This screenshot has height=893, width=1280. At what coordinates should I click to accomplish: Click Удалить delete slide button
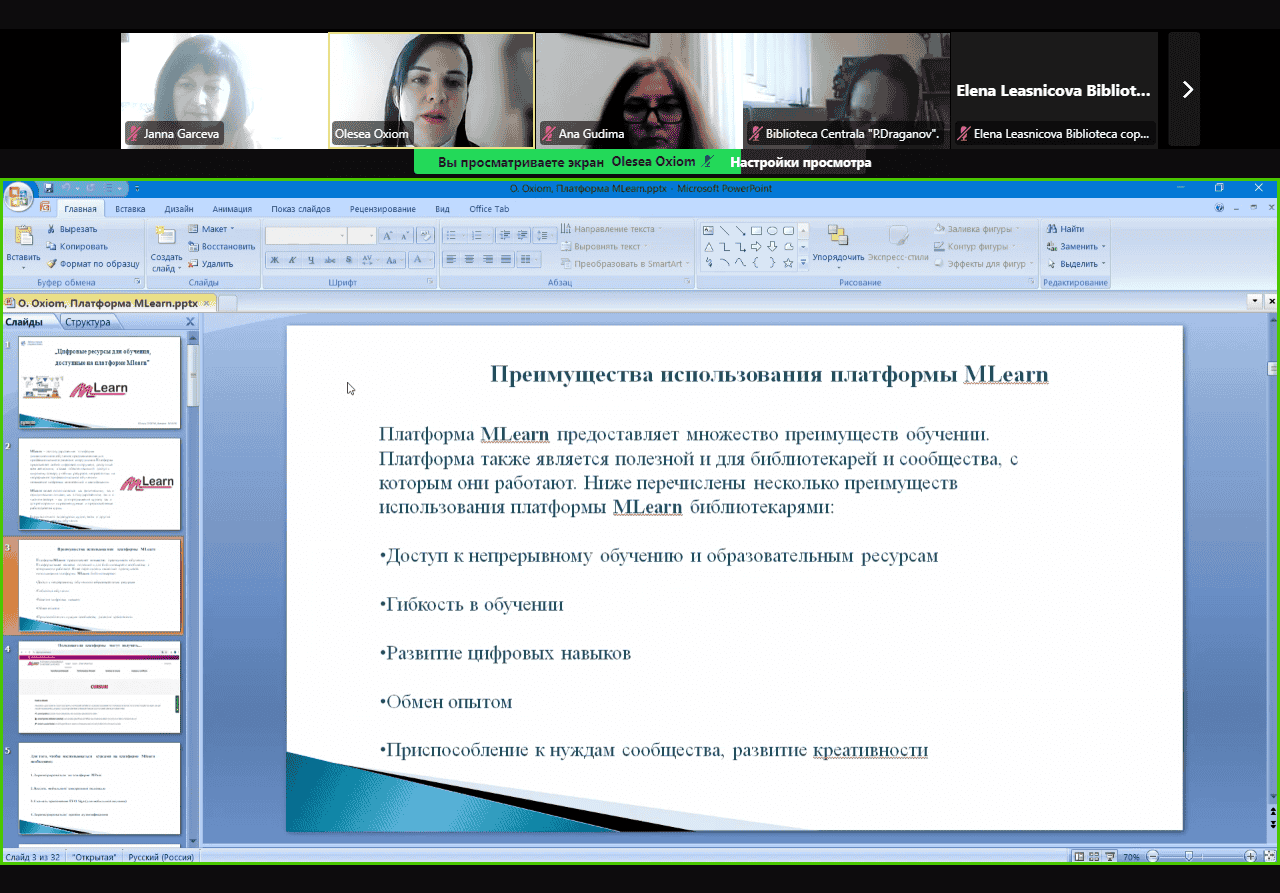[210, 264]
